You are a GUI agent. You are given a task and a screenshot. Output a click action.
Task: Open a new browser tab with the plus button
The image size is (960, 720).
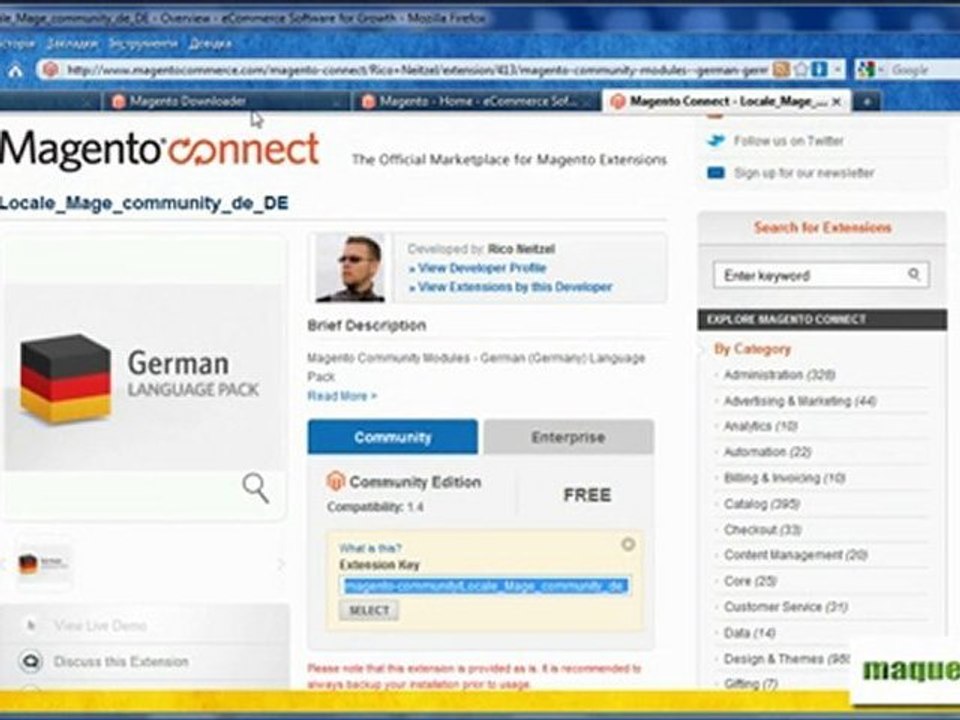click(867, 102)
